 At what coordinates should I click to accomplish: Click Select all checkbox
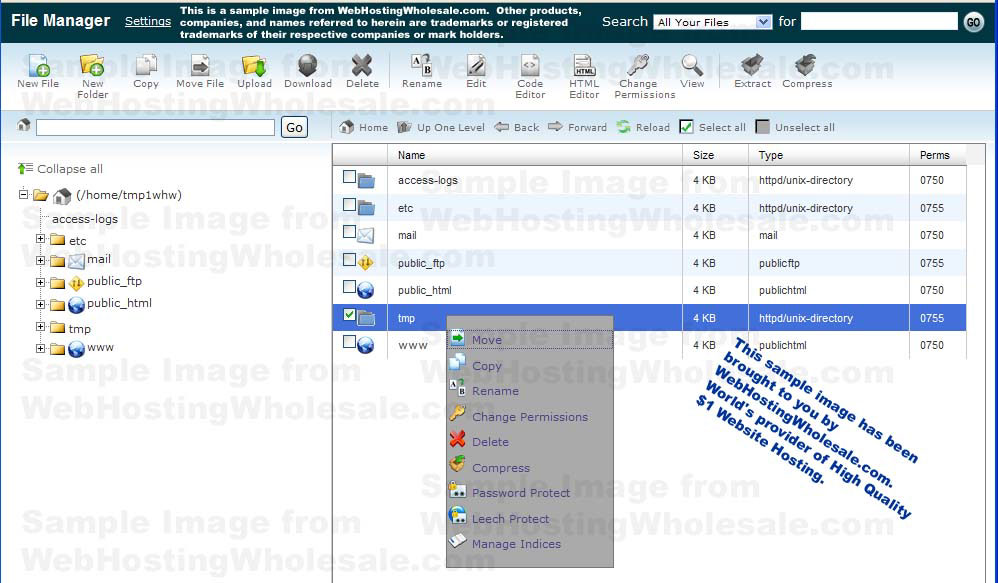click(x=686, y=127)
